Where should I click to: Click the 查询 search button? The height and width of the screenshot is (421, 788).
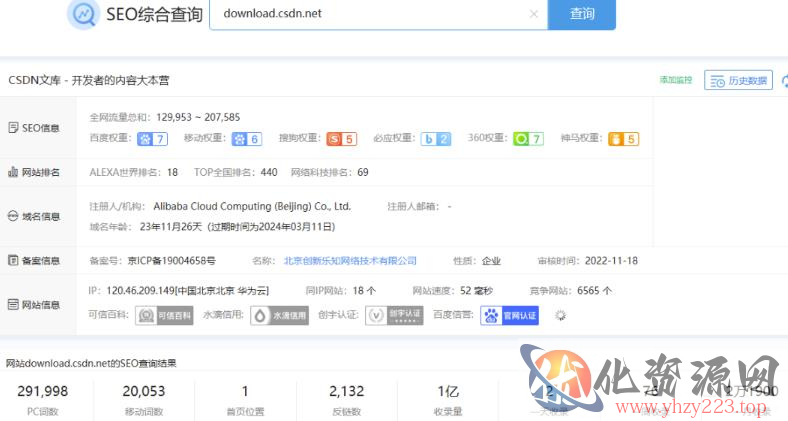pos(581,14)
